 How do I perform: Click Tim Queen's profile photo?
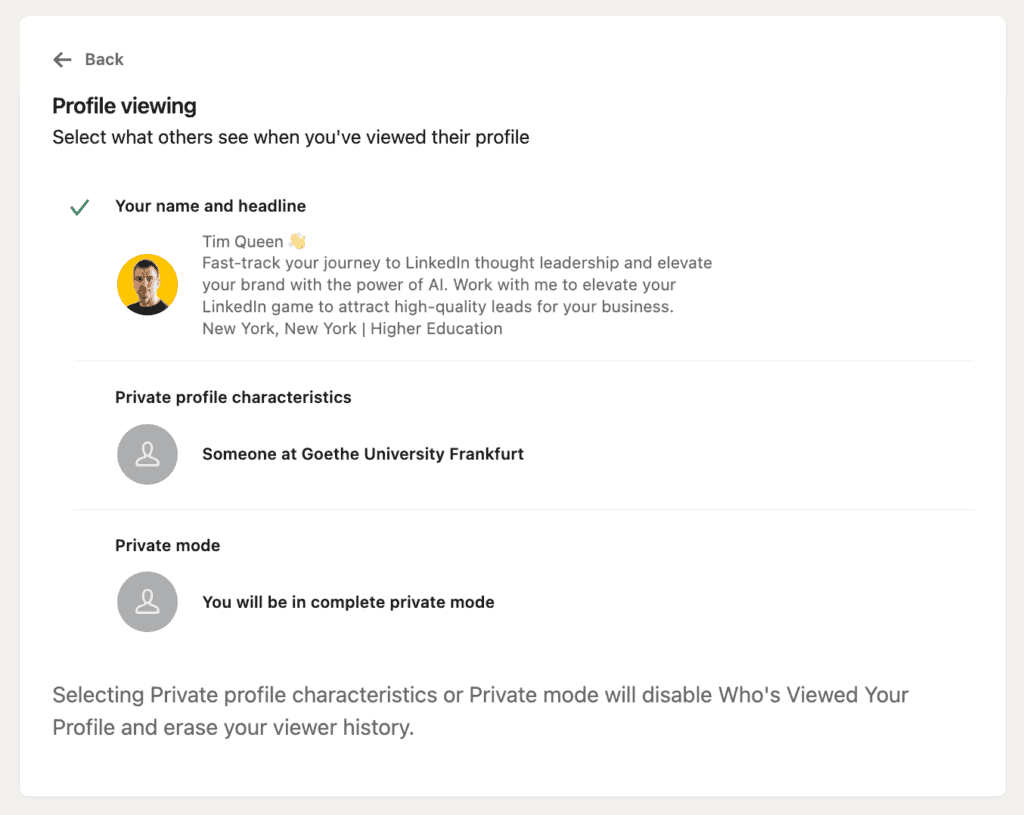tap(147, 285)
